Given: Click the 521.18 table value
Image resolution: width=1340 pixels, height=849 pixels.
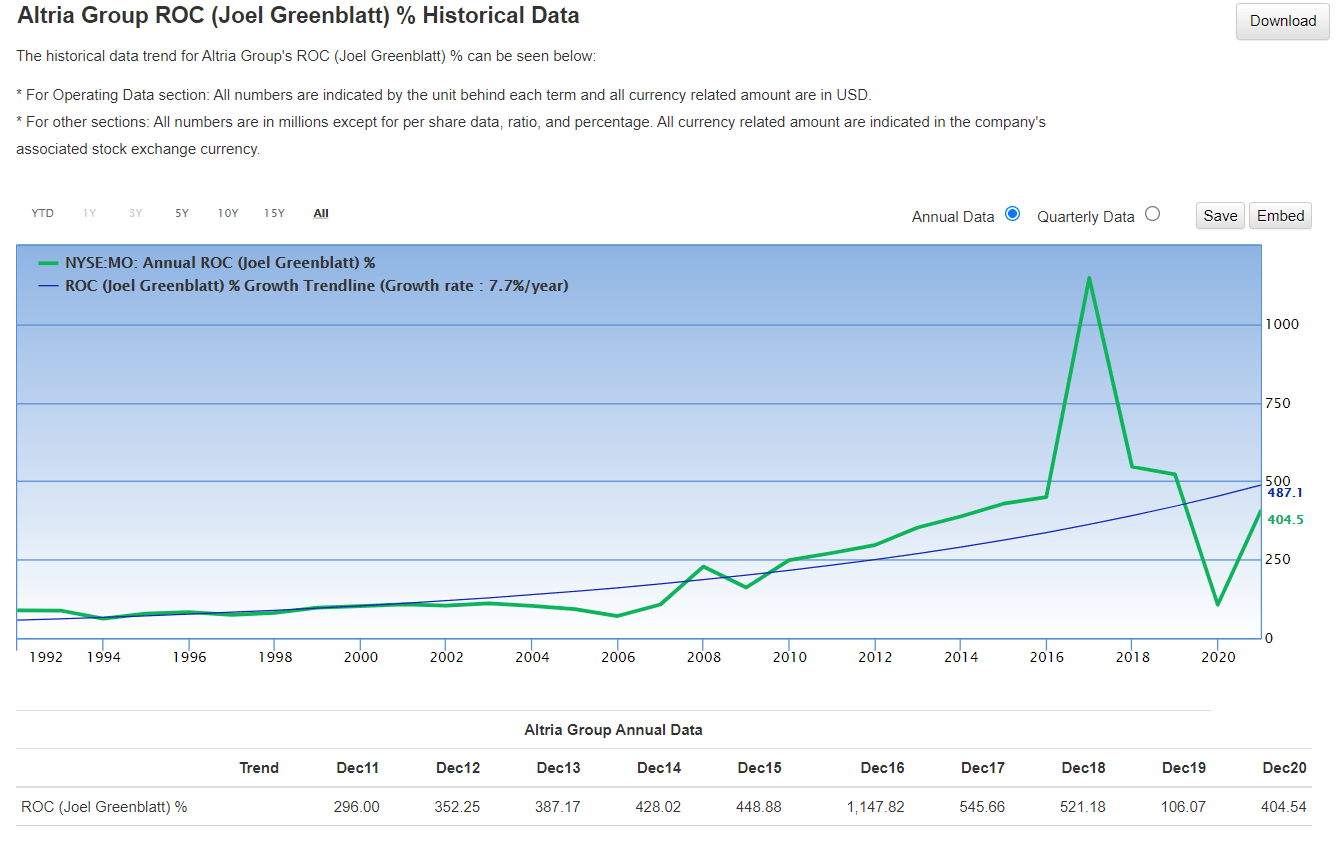Looking at the screenshot, I should click(1083, 807).
